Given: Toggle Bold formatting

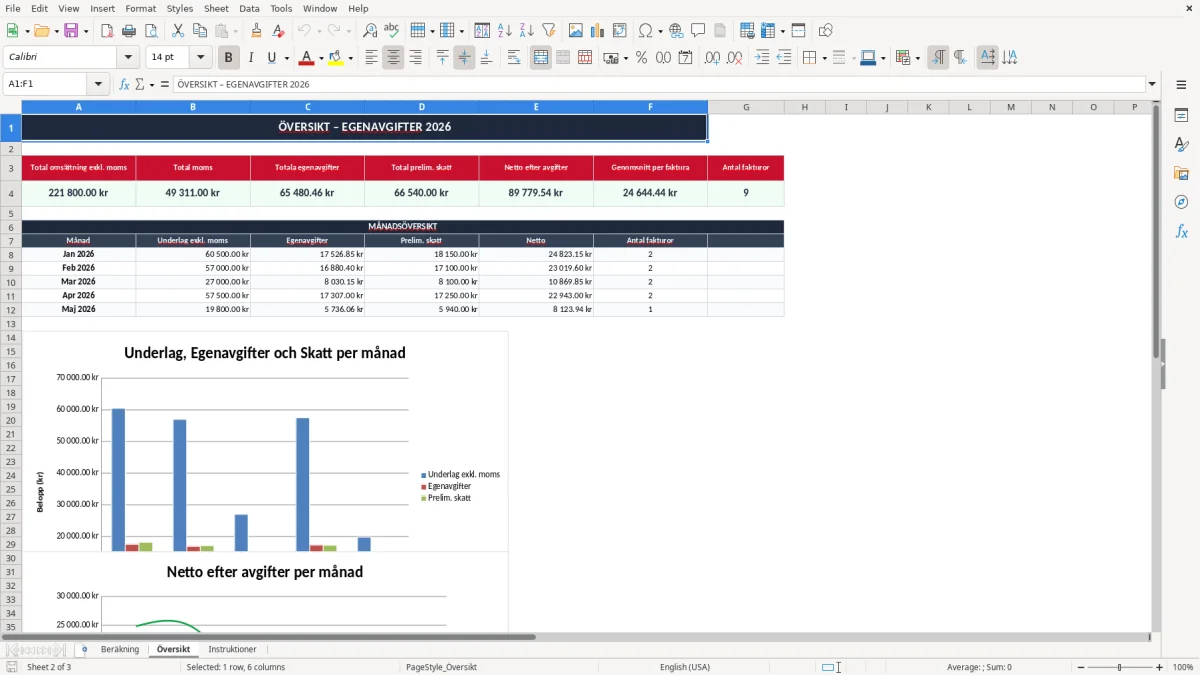Looking at the screenshot, I should click(x=229, y=58).
